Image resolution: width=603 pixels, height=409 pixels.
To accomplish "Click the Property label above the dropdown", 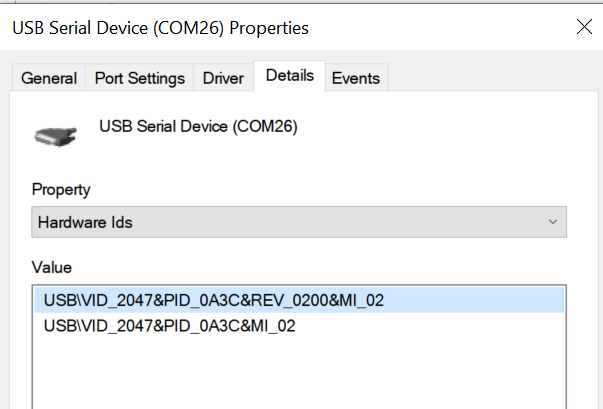I will tap(61, 189).
